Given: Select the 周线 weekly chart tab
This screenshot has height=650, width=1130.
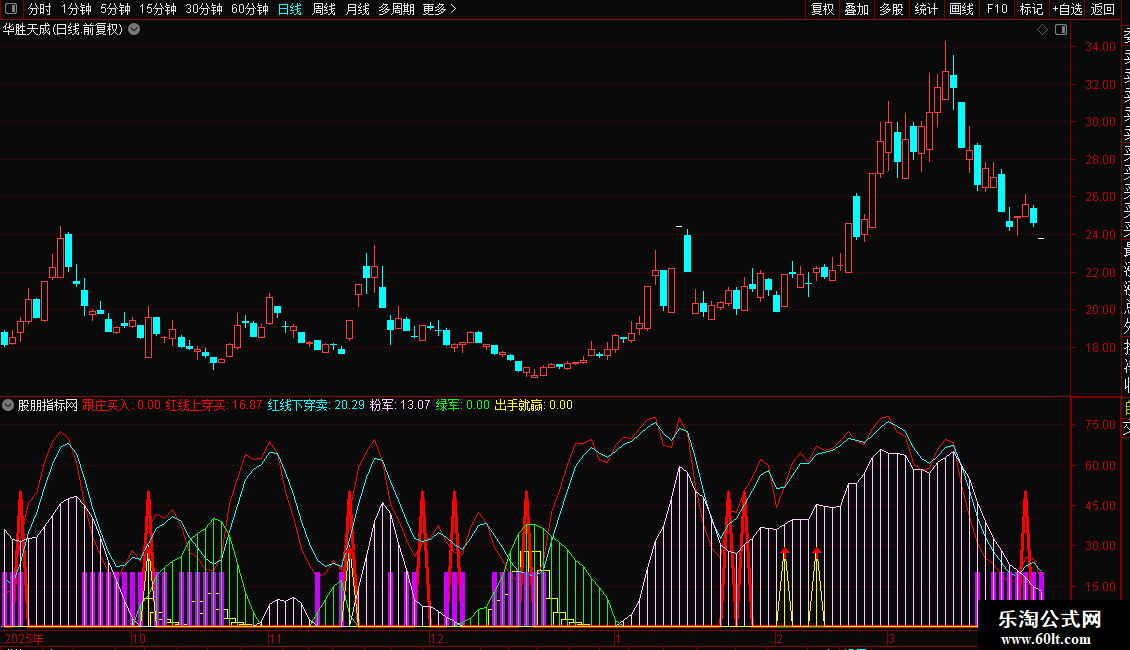Looking at the screenshot, I should pos(324,9).
